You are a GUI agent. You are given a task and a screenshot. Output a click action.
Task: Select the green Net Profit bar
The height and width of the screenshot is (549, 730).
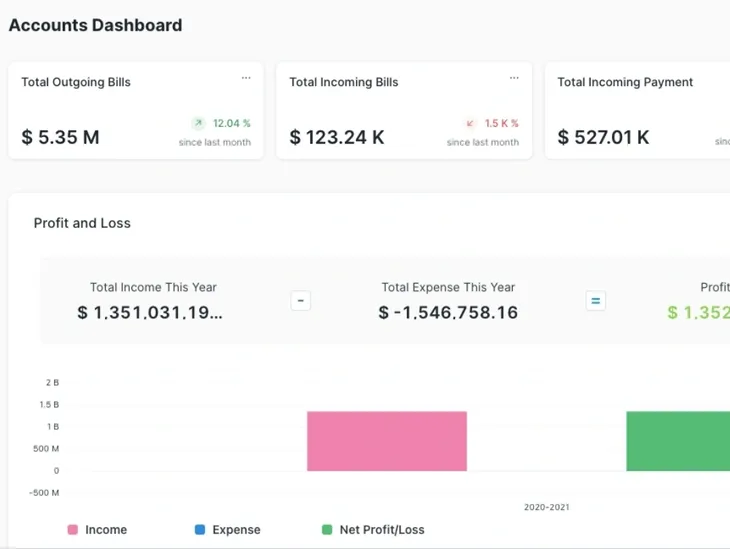[x=678, y=441]
